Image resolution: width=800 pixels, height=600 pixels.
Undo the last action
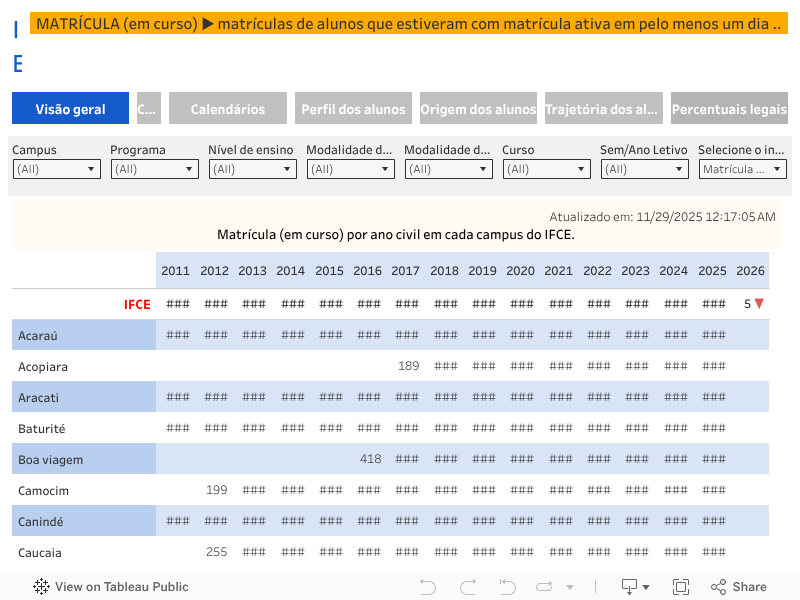tap(428, 587)
